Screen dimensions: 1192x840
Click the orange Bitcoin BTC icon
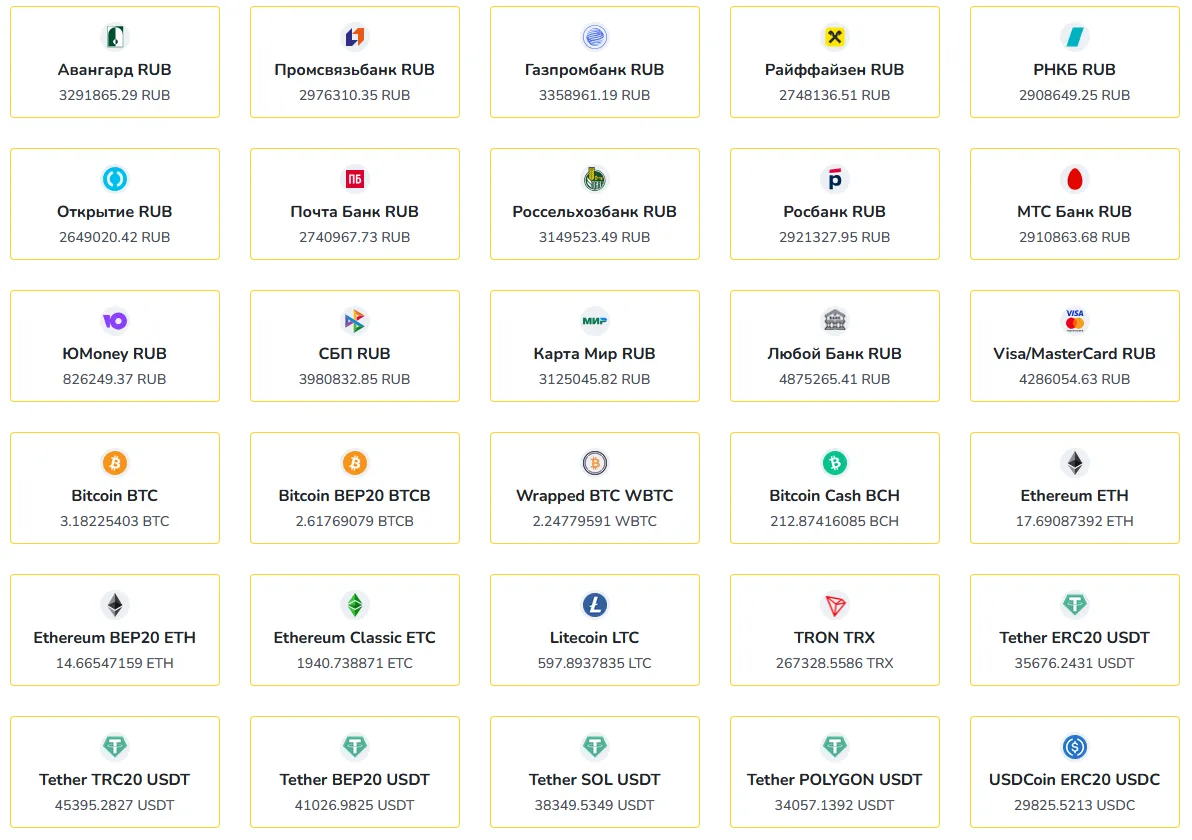click(115, 463)
